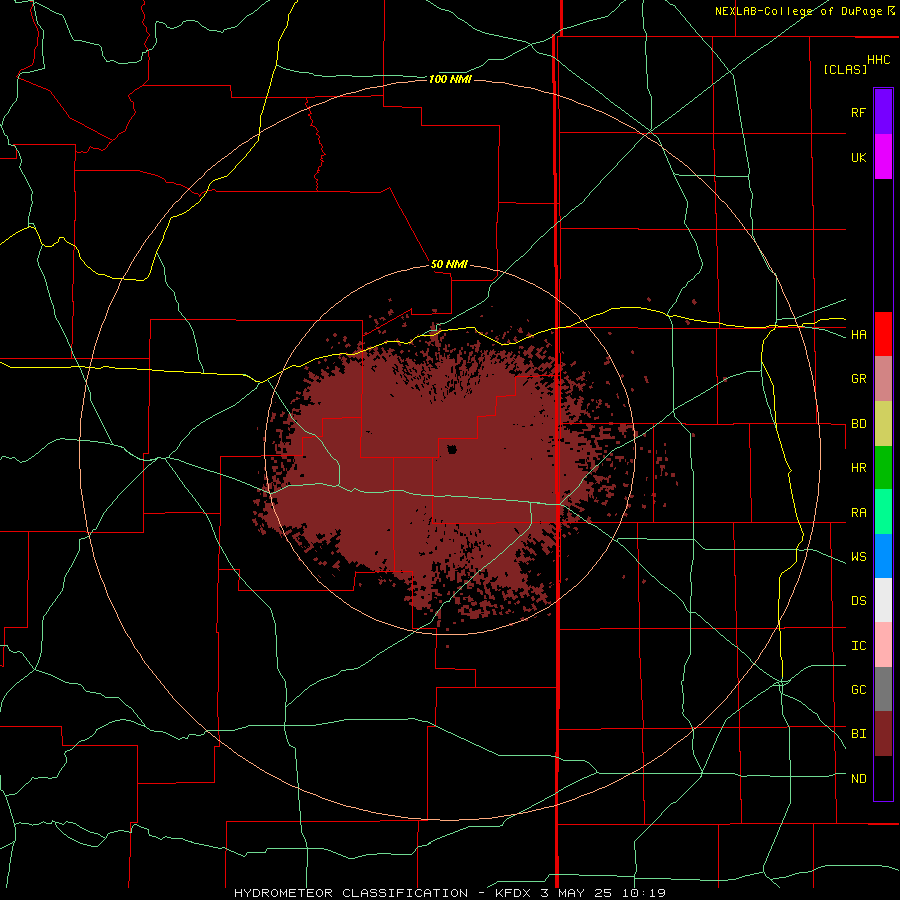This screenshot has width=900, height=900.
Task: Click the DS white legend swatch
Action: point(883,600)
